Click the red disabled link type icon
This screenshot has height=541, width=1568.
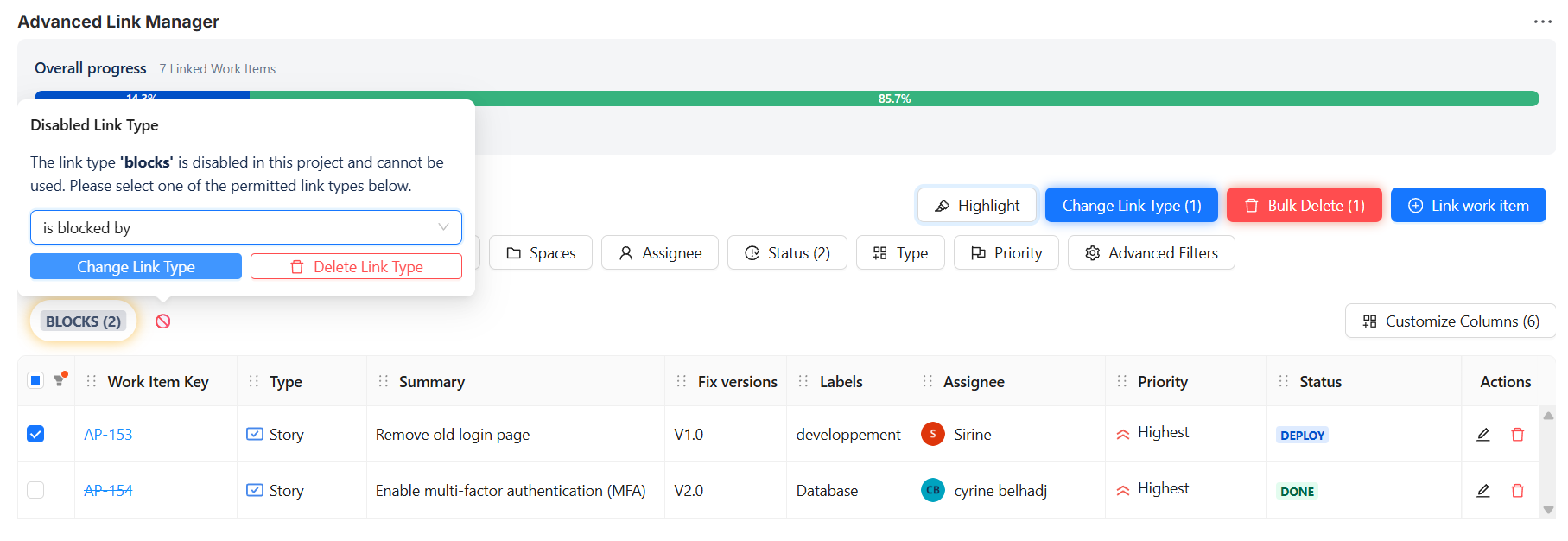[x=162, y=321]
